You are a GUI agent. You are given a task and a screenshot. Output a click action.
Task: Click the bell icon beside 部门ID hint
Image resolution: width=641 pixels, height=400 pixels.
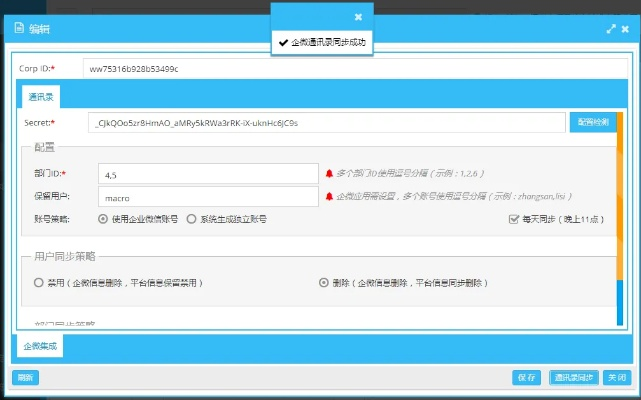329,173
